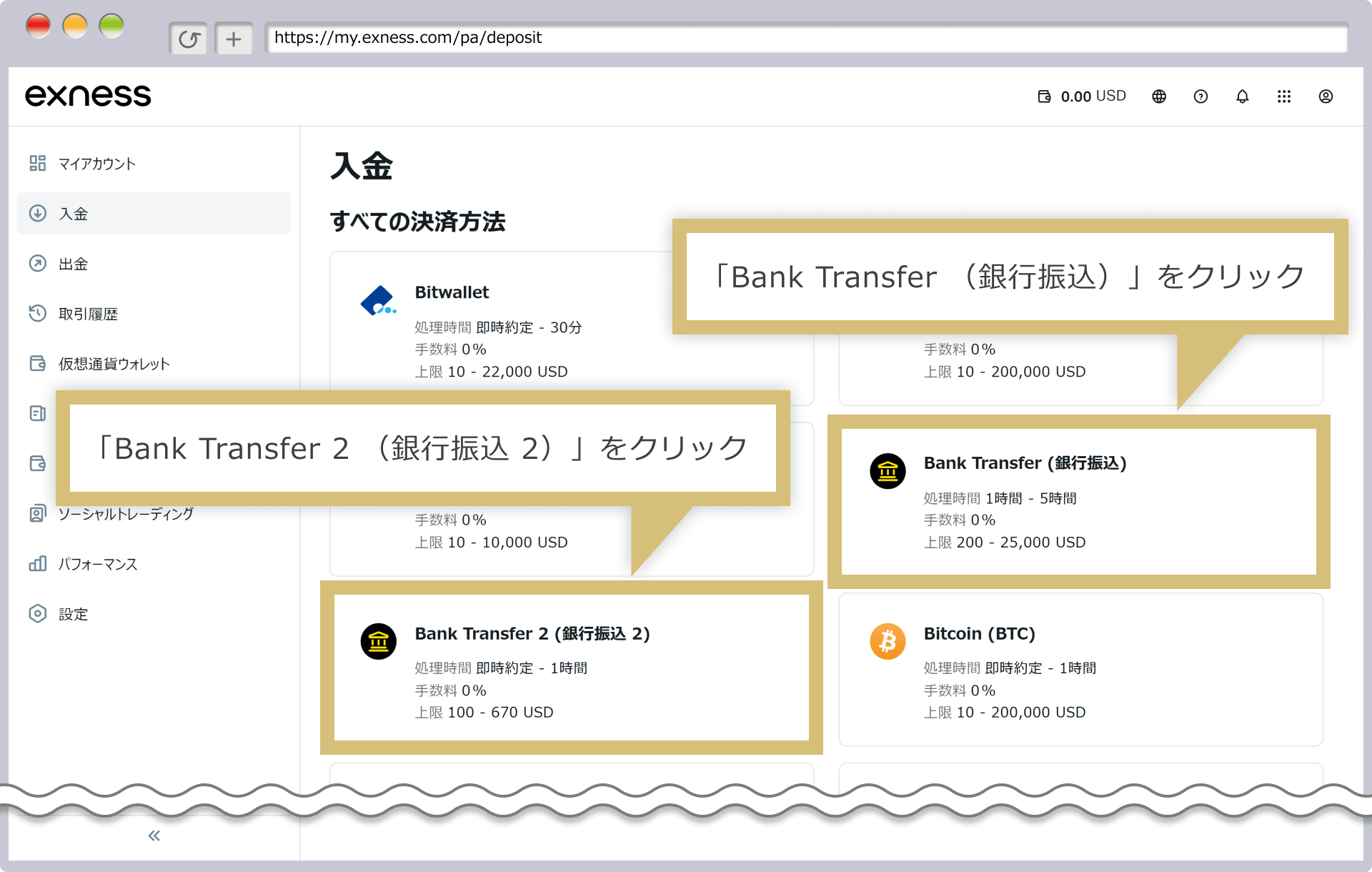This screenshot has height=872, width=1372.
Task: Select 入金 sidebar item
Action: pos(154,213)
